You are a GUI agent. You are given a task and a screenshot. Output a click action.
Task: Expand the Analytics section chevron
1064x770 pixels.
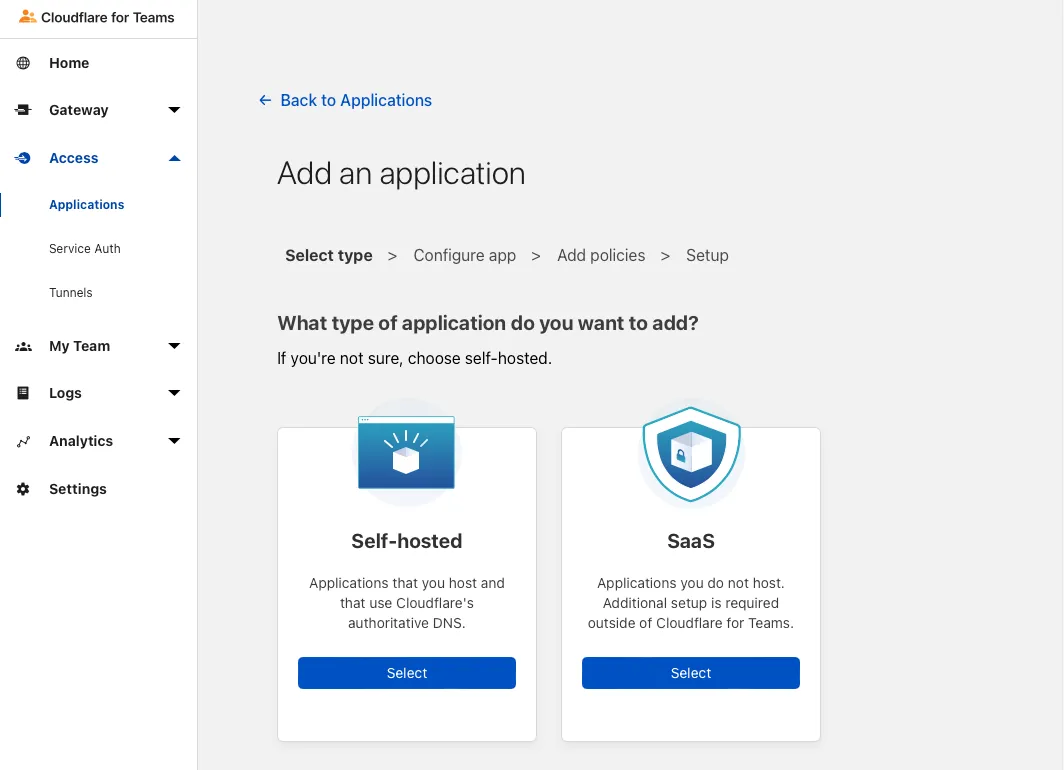point(173,441)
